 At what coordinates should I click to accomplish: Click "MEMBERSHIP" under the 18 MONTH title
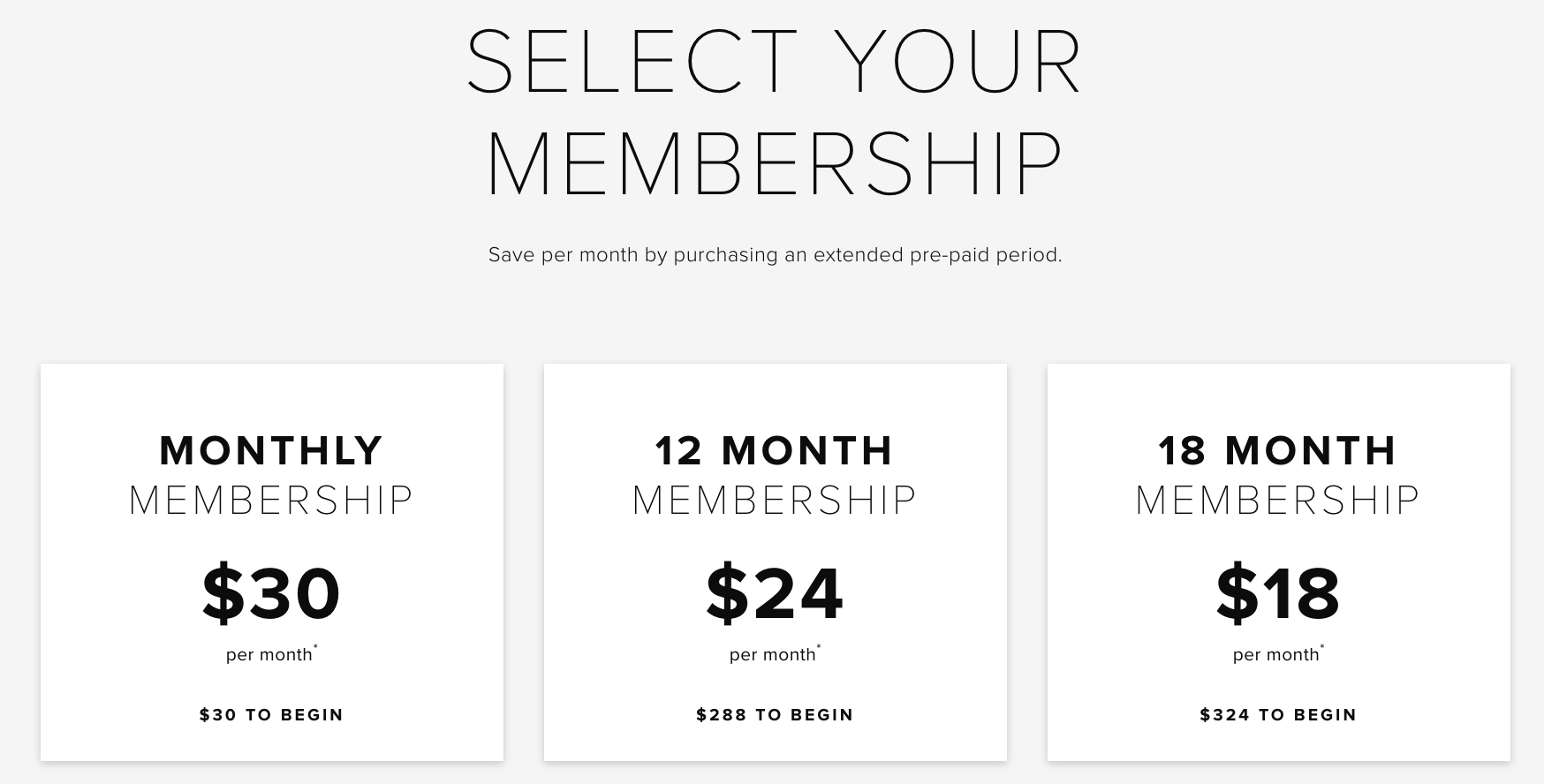pos(1278,501)
